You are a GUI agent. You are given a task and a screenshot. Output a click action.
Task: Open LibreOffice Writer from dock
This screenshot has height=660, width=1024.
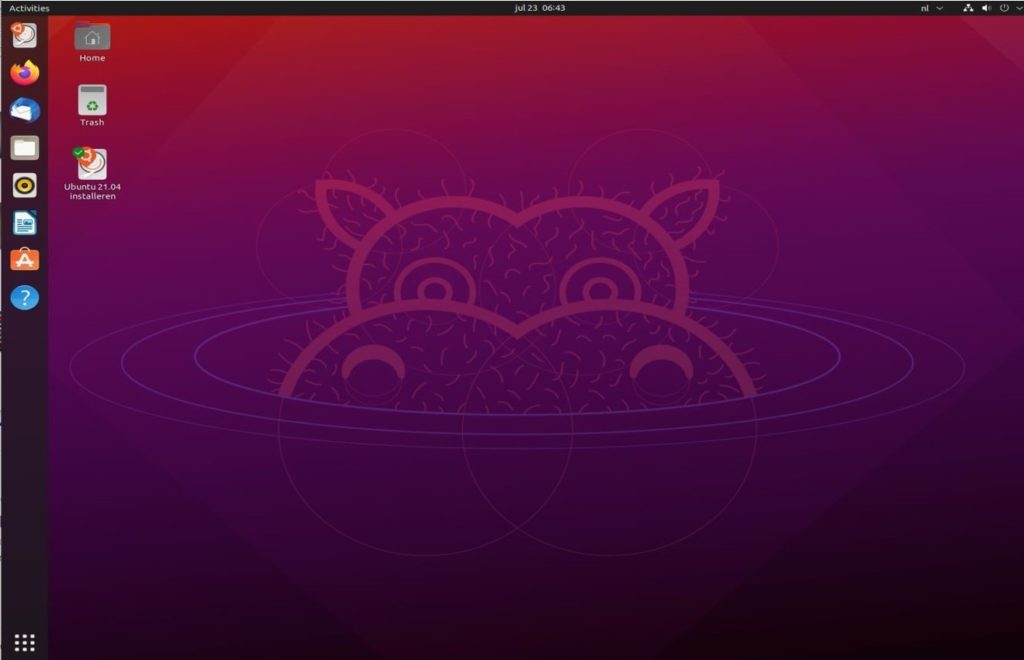coord(25,223)
